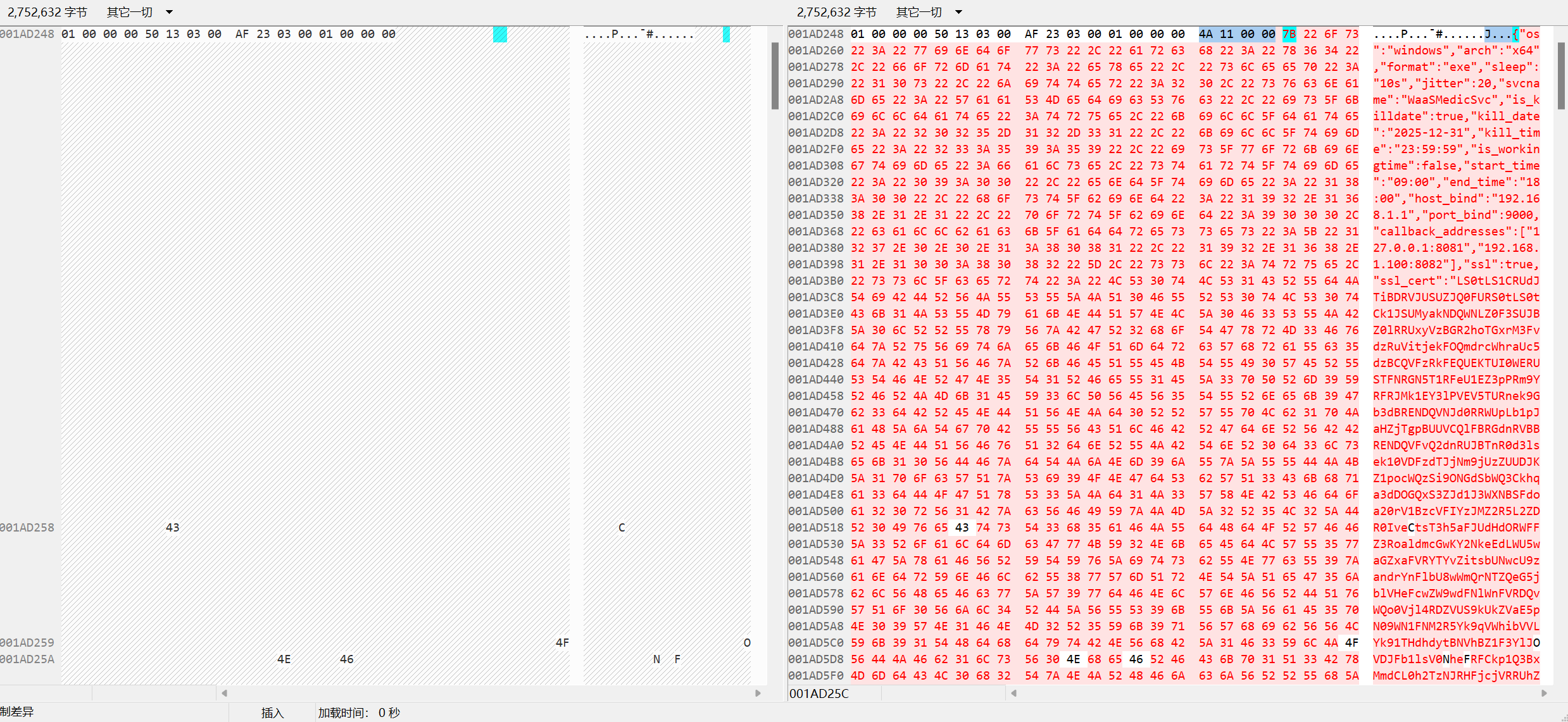This screenshot has width=1568, height=722.
Task: Select the 4F byte at left 001AD259
Action: coord(562,643)
